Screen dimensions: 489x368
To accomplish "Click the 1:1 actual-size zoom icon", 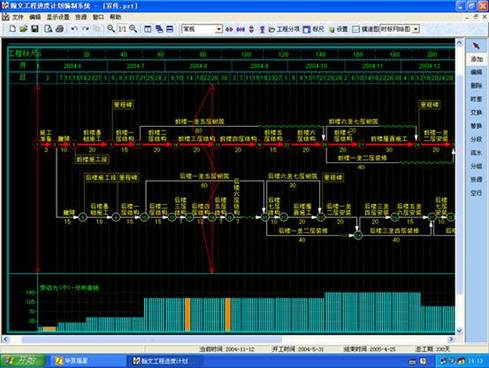I will [122, 29].
